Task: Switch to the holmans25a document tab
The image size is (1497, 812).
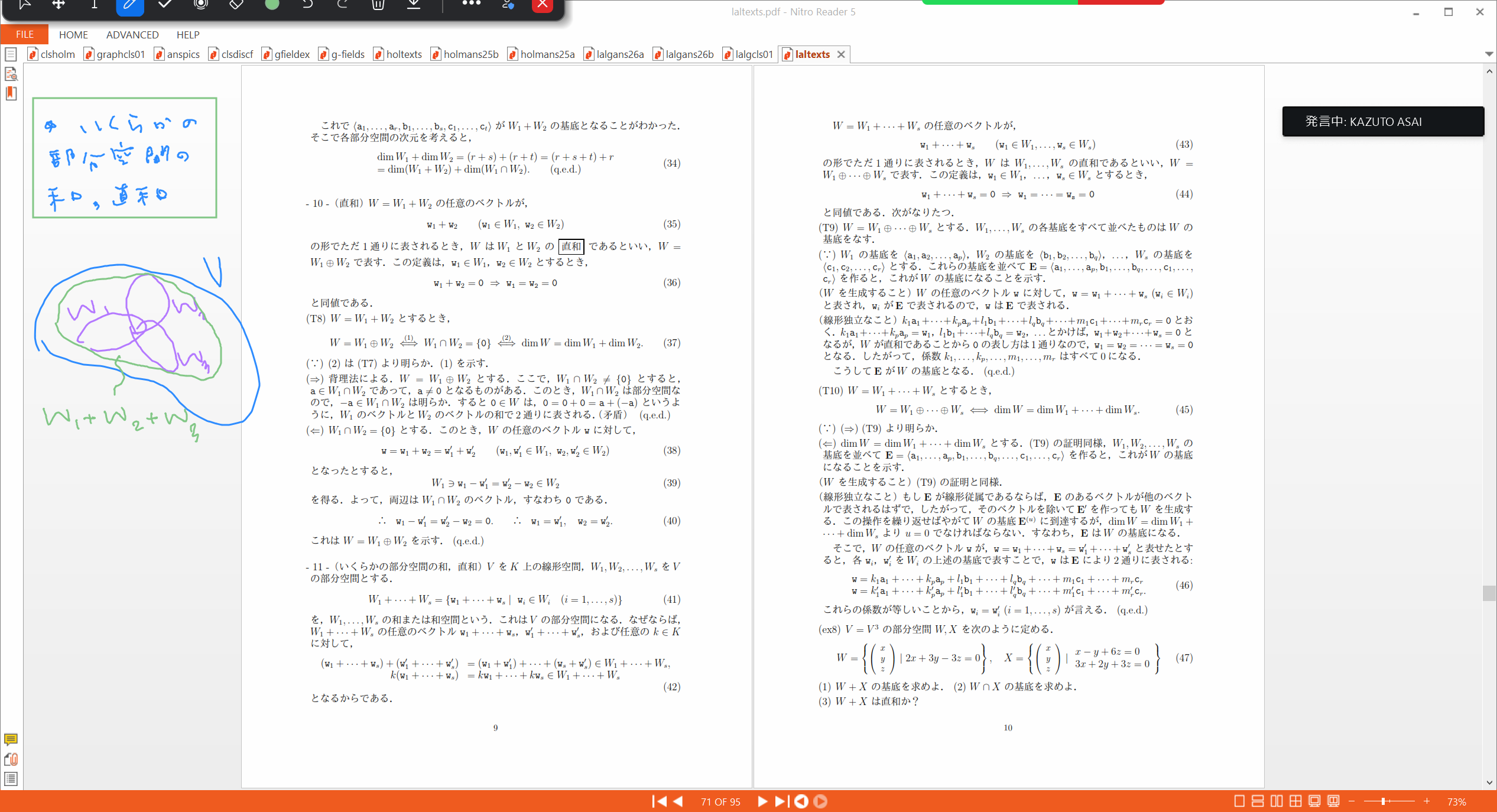Action: tap(542, 54)
